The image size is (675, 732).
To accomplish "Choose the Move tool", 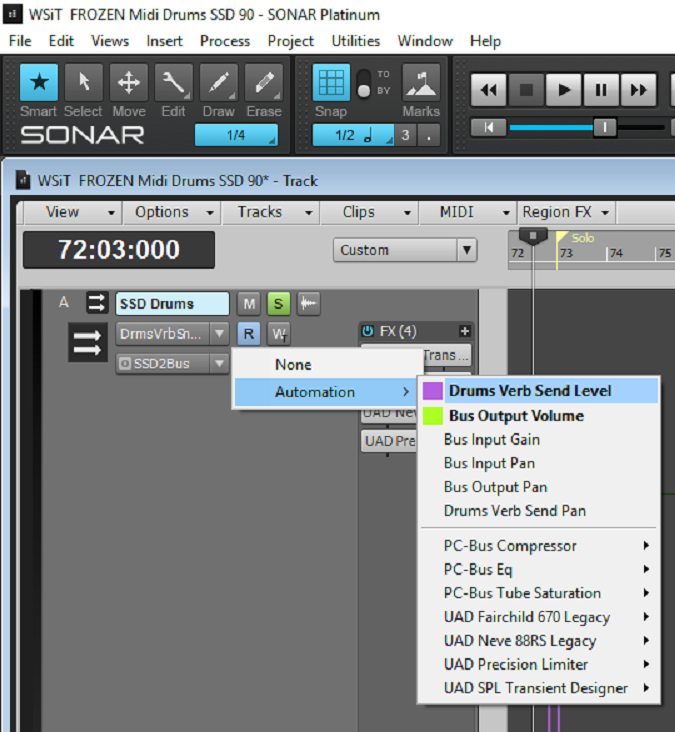I will [128, 83].
